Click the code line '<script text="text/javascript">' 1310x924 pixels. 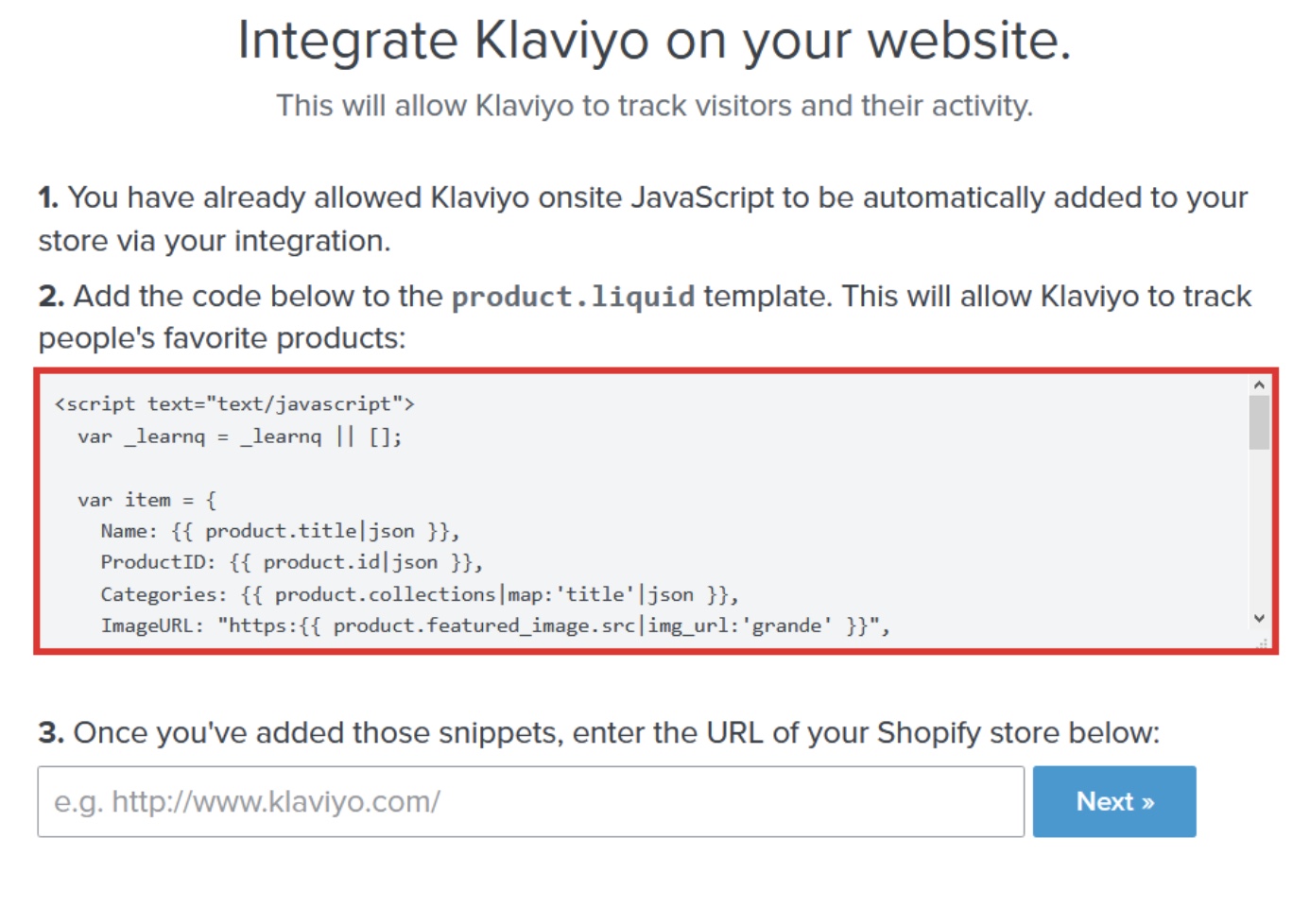point(234,404)
